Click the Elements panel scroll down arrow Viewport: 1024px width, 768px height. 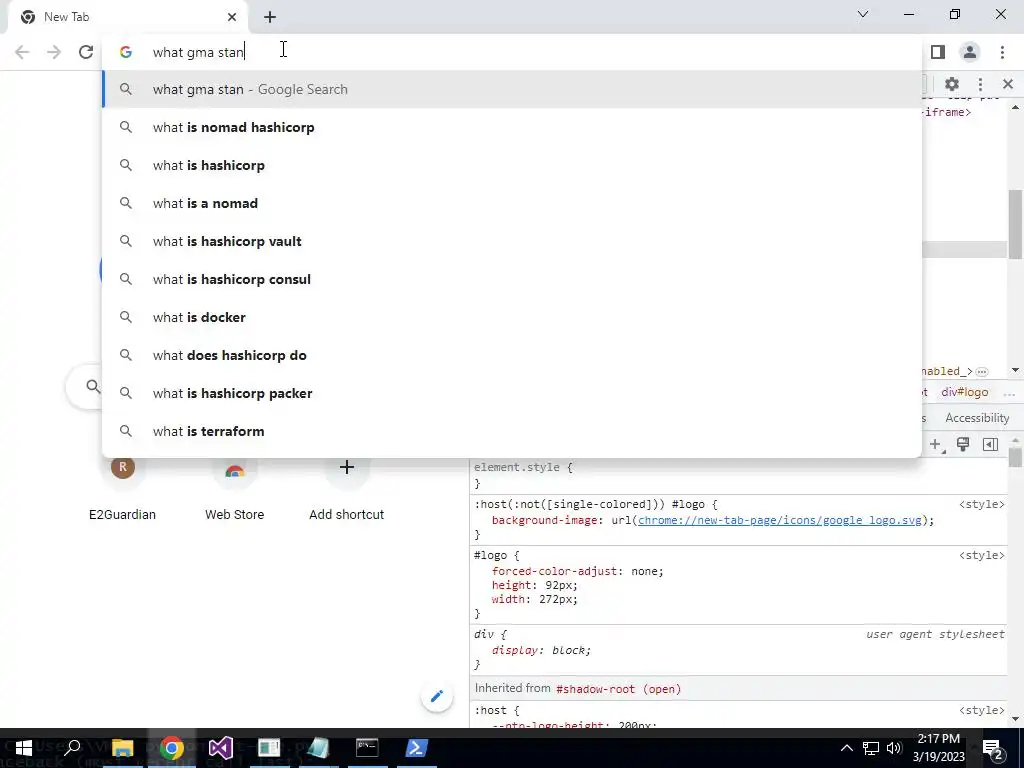1015,370
